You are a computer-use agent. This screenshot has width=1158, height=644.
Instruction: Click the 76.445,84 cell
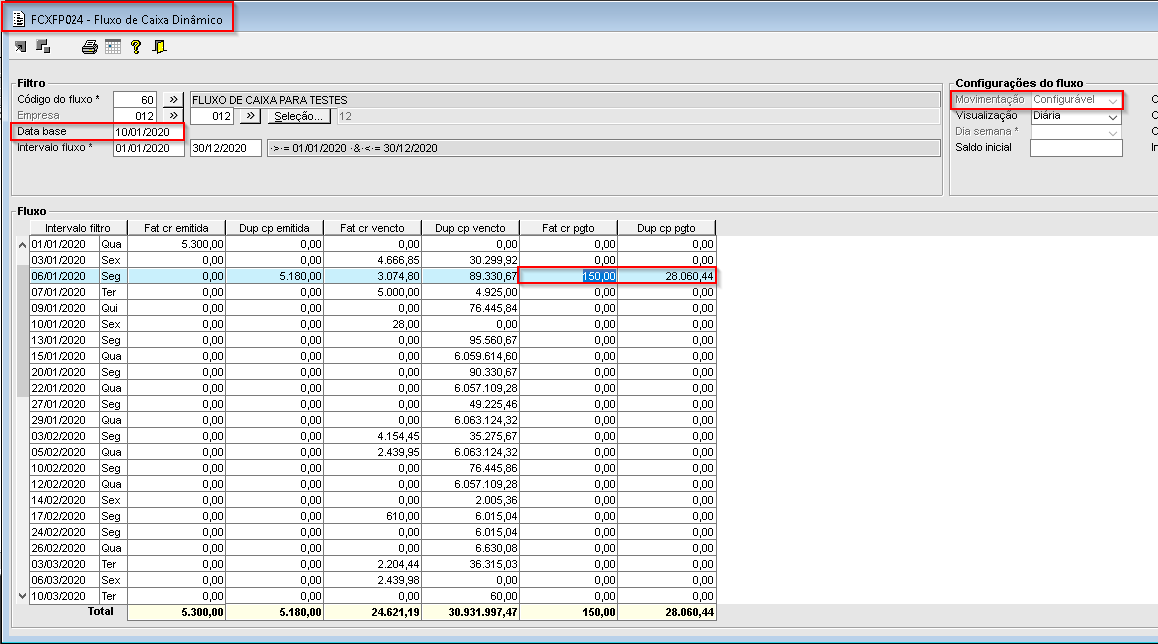470,308
